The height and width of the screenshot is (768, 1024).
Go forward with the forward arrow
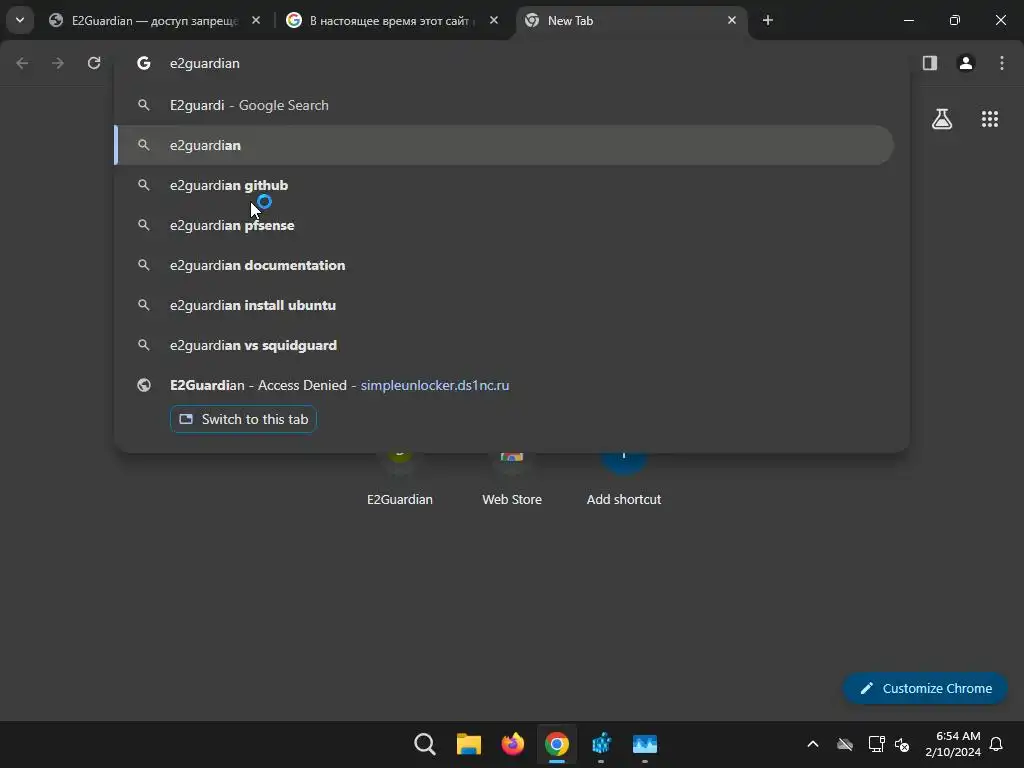pyautogui.click(x=58, y=63)
